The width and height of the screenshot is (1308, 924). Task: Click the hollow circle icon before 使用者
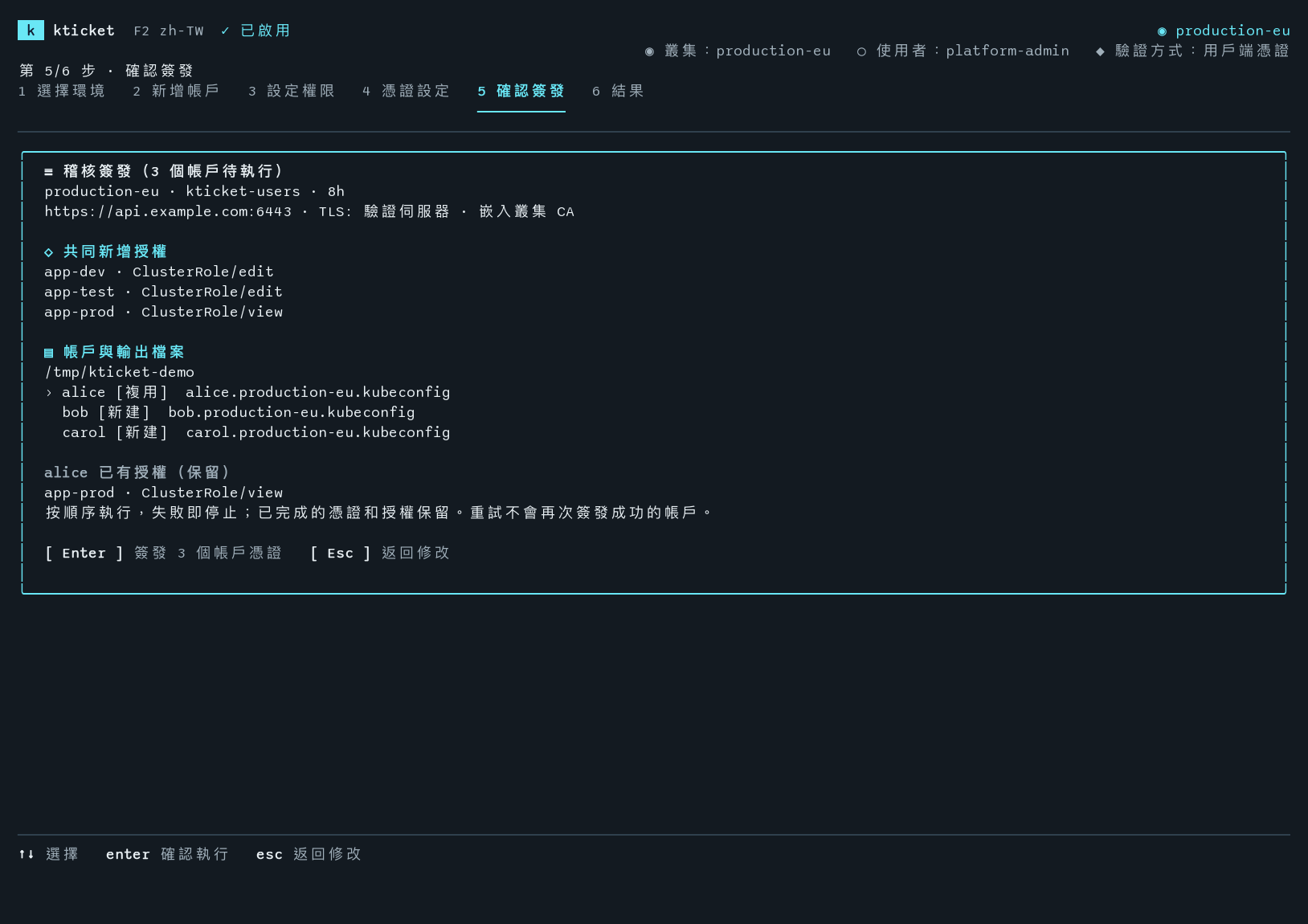861,51
